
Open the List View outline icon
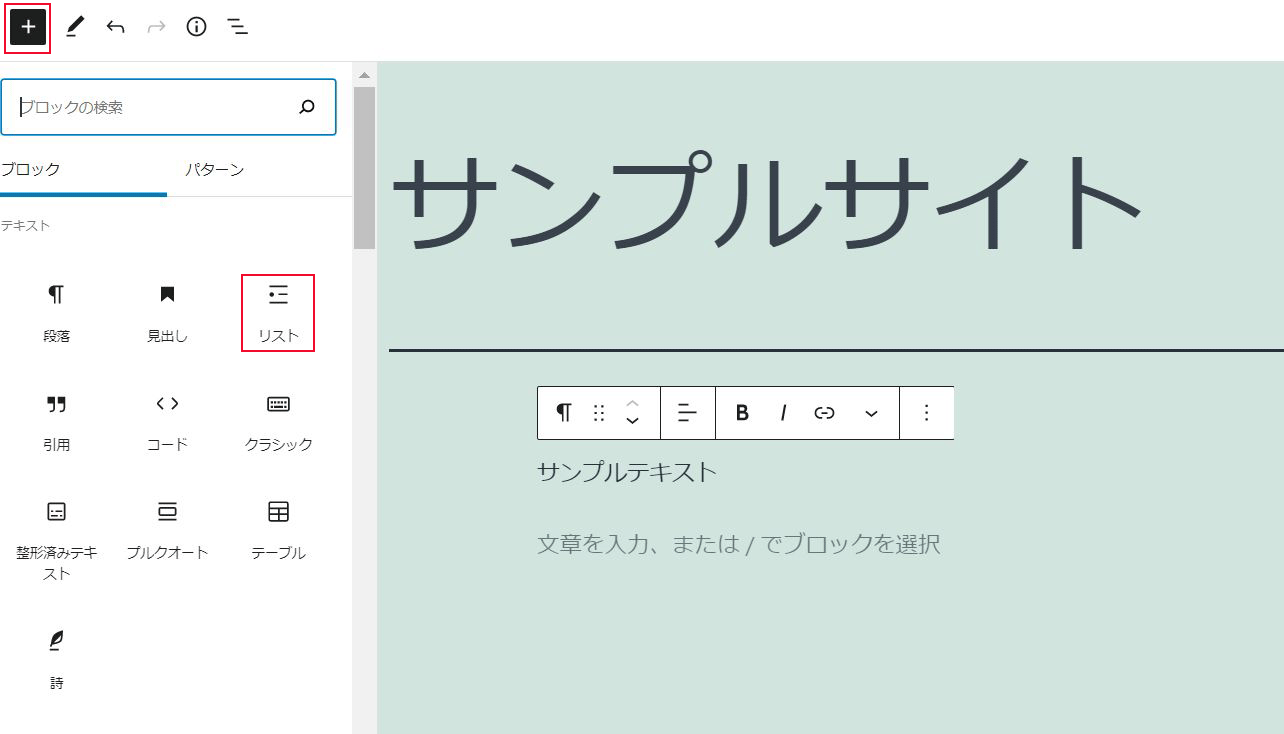click(237, 27)
